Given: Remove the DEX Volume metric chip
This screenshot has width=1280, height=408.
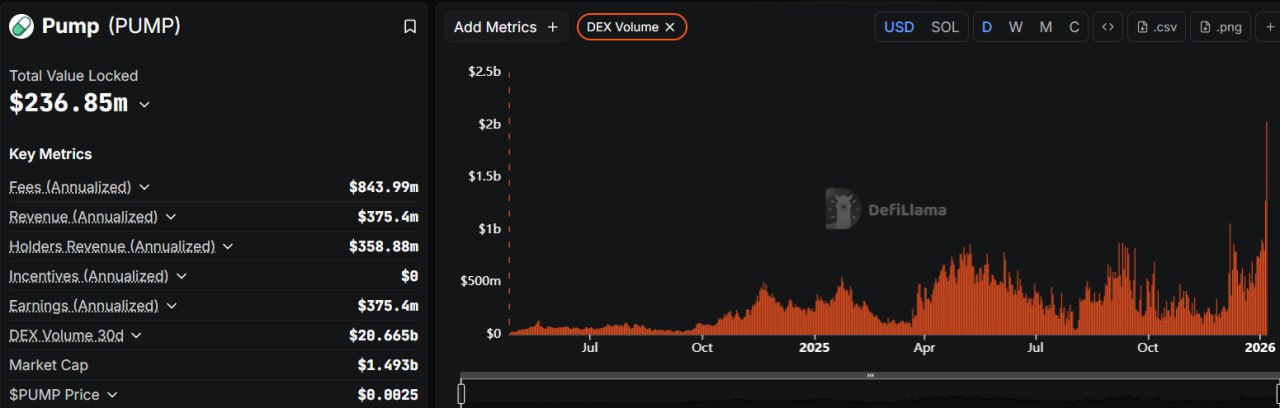Looking at the screenshot, I should tap(670, 27).
